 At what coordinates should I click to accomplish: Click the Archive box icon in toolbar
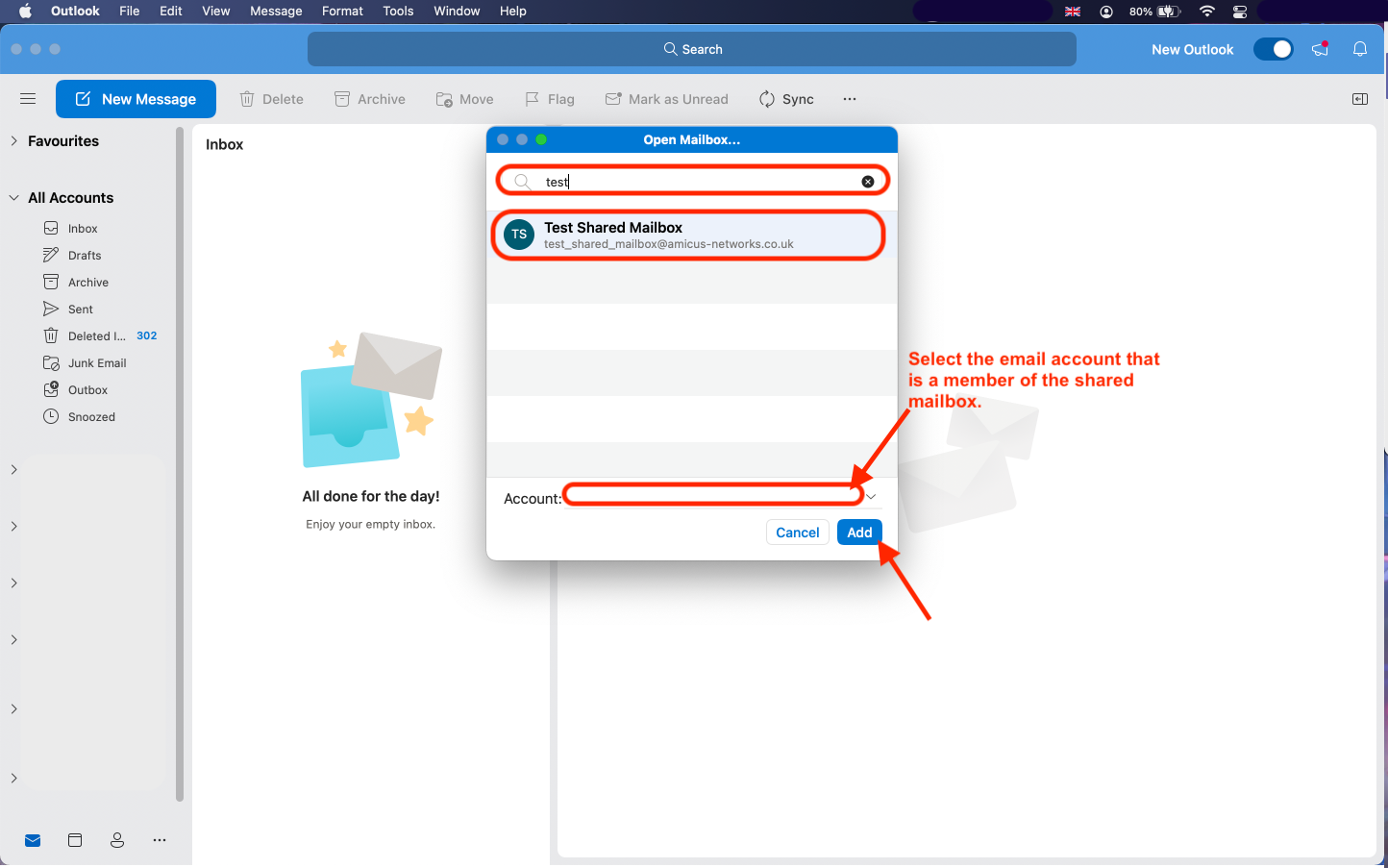(x=342, y=99)
